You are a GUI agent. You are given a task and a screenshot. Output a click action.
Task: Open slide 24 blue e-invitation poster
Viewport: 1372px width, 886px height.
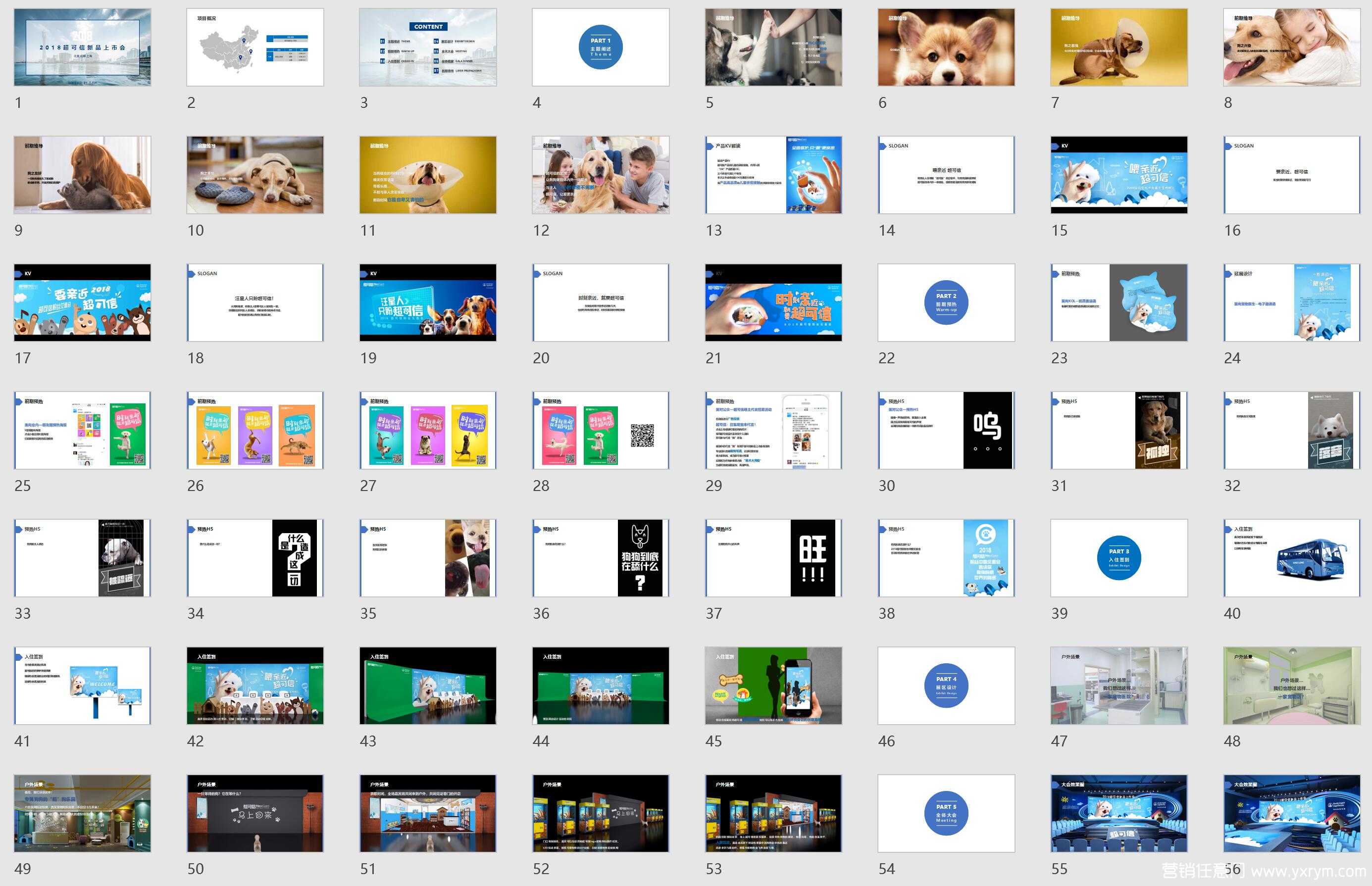(1292, 302)
